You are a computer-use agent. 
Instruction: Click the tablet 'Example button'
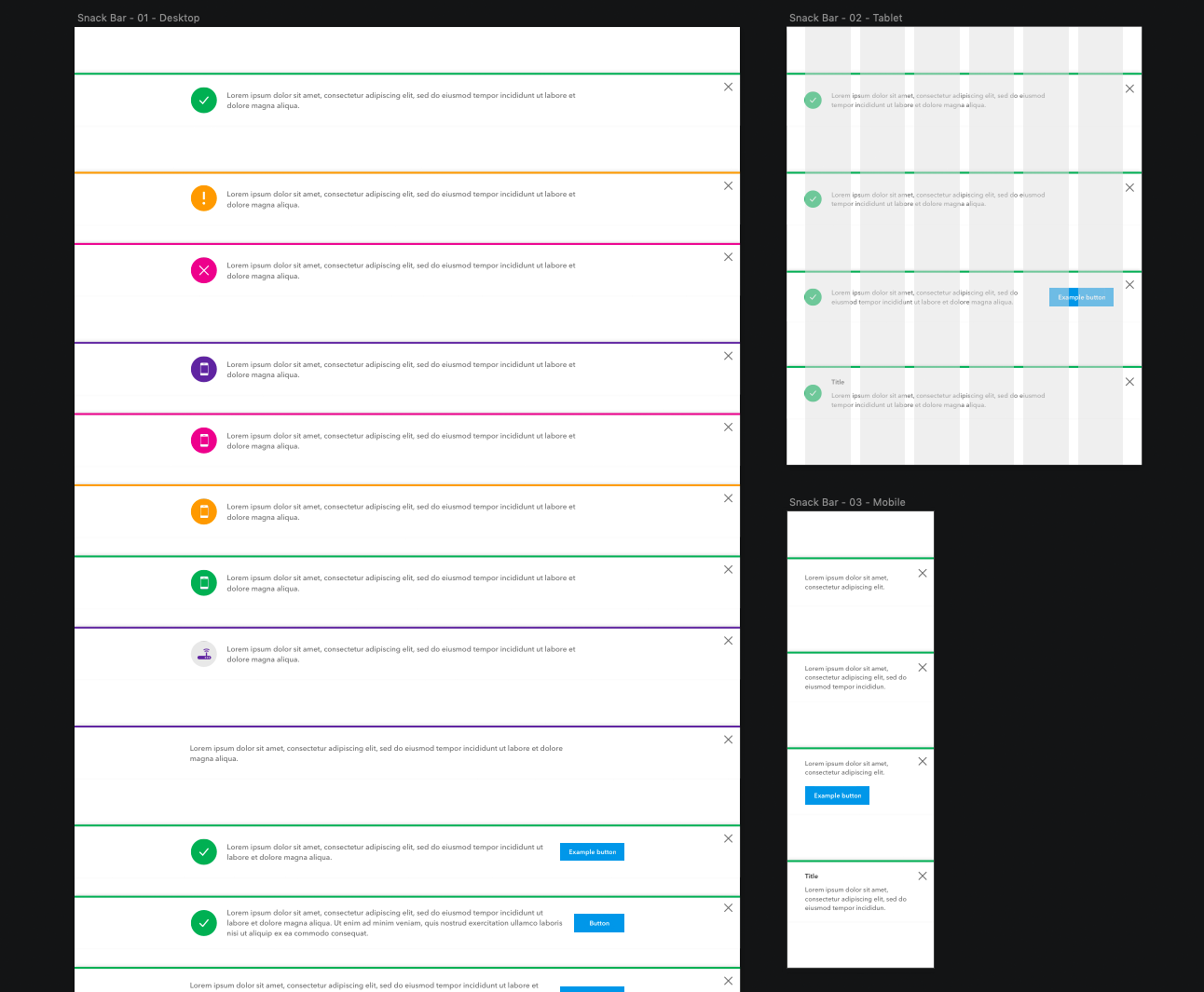click(1081, 297)
